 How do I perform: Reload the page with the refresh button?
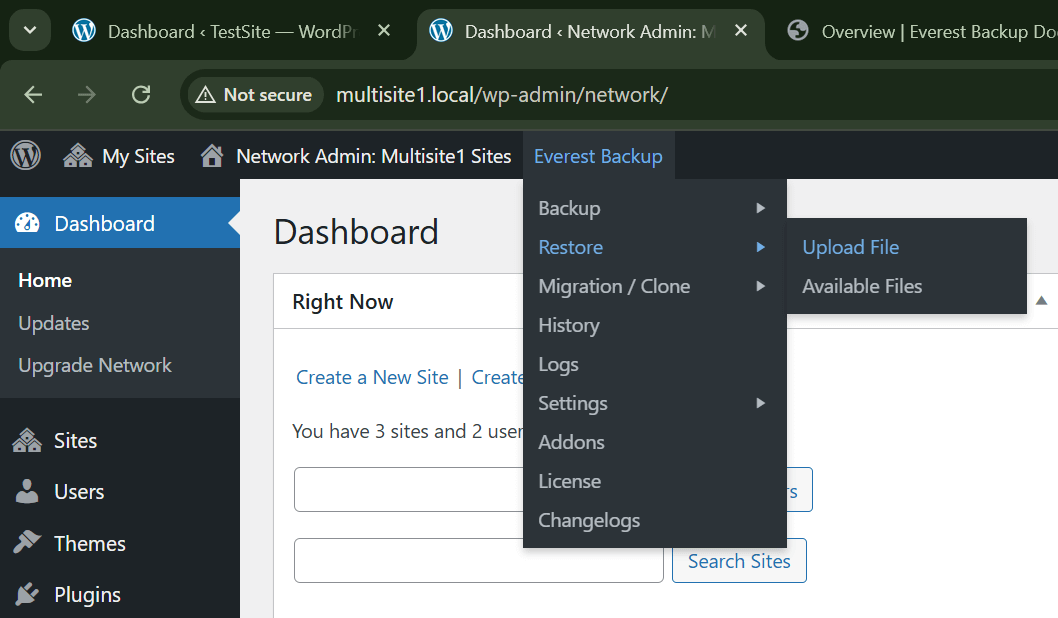(141, 95)
